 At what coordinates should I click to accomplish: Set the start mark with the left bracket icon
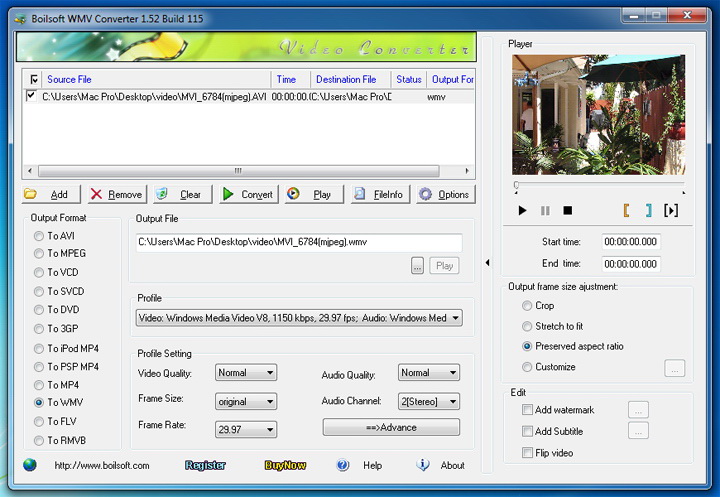(x=627, y=210)
